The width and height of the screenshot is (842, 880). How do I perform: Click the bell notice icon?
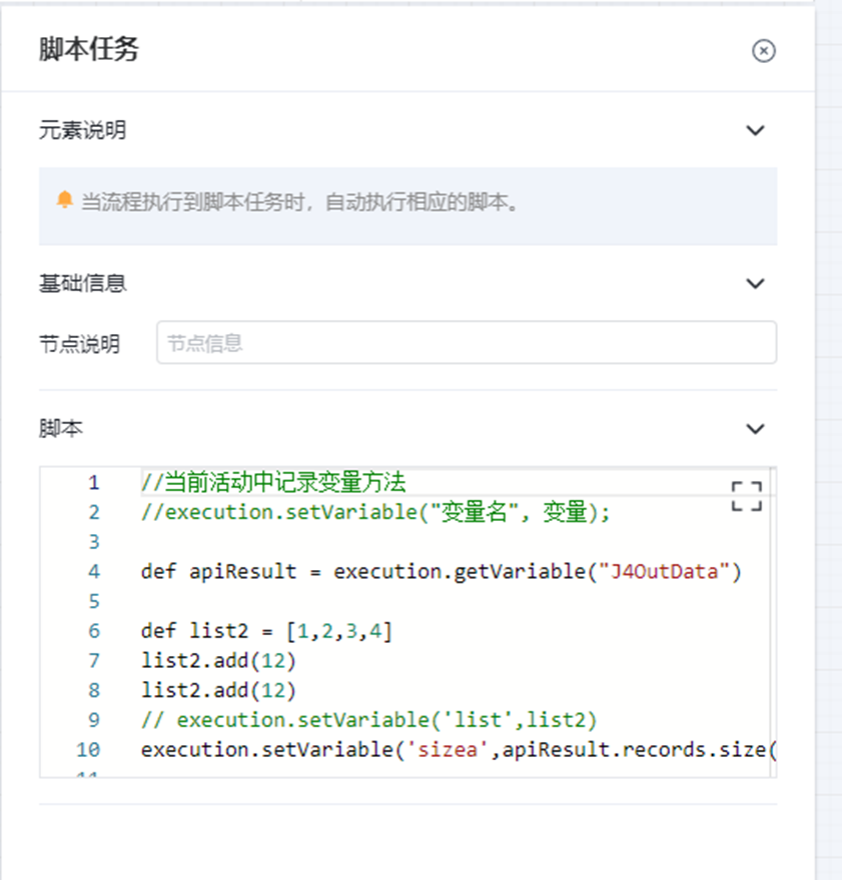(x=65, y=200)
